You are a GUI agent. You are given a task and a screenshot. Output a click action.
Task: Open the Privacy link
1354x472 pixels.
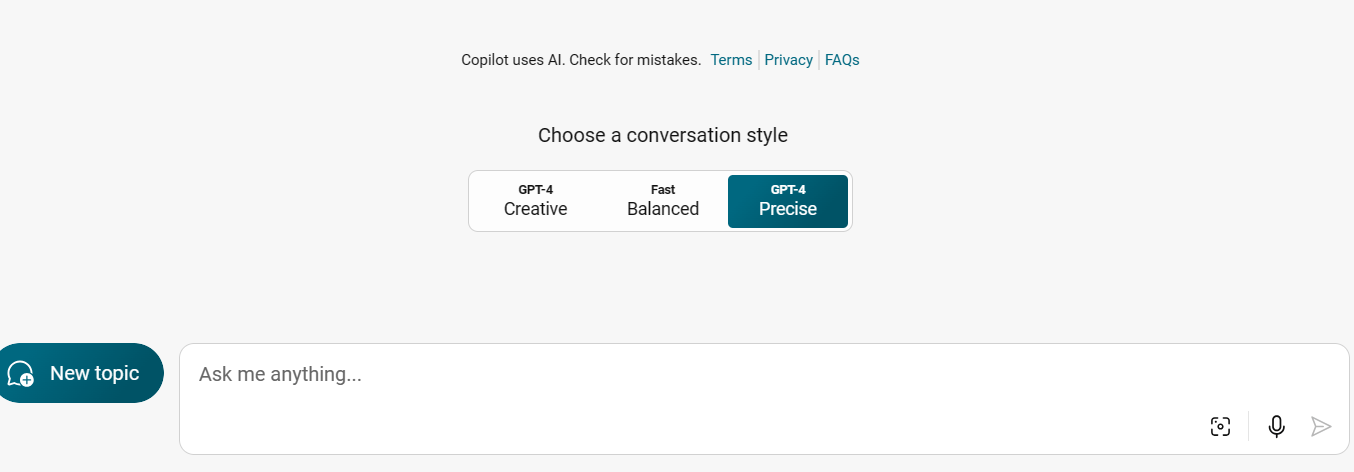(788, 60)
